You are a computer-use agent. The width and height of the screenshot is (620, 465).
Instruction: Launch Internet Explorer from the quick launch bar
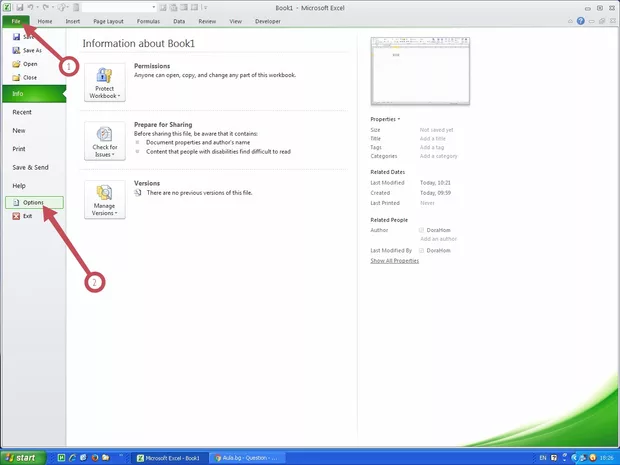(72, 458)
